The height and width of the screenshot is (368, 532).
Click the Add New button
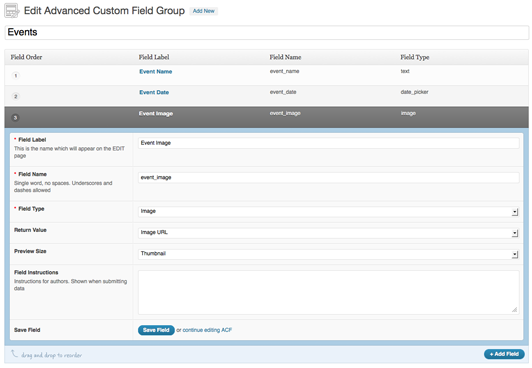pos(204,11)
